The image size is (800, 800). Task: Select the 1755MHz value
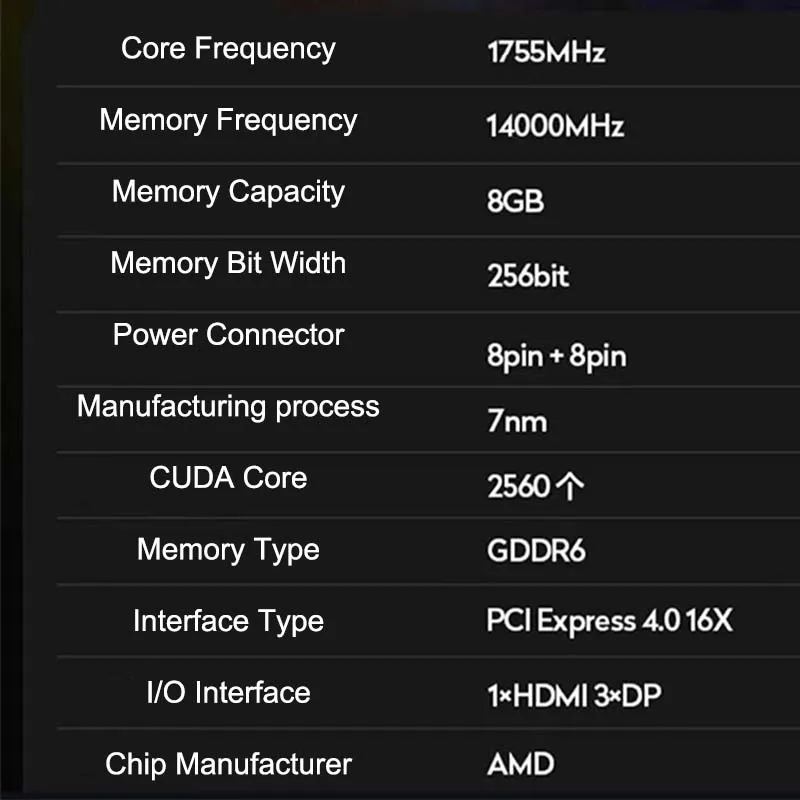[545, 52]
